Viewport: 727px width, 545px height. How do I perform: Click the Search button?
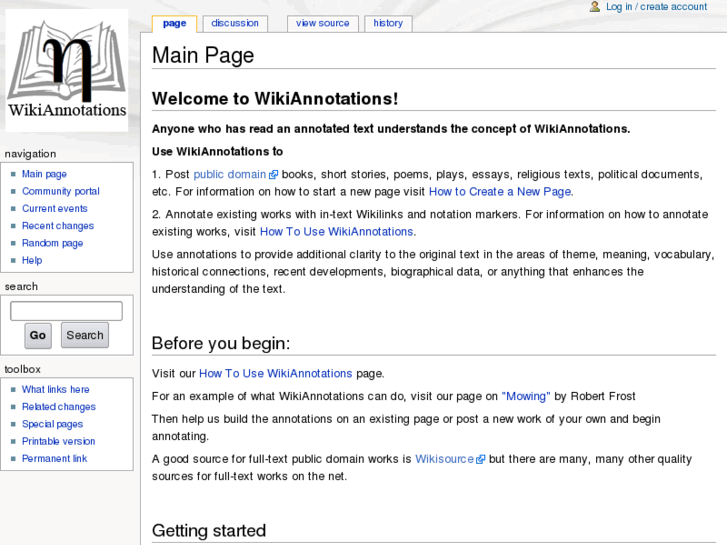(x=85, y=335)
